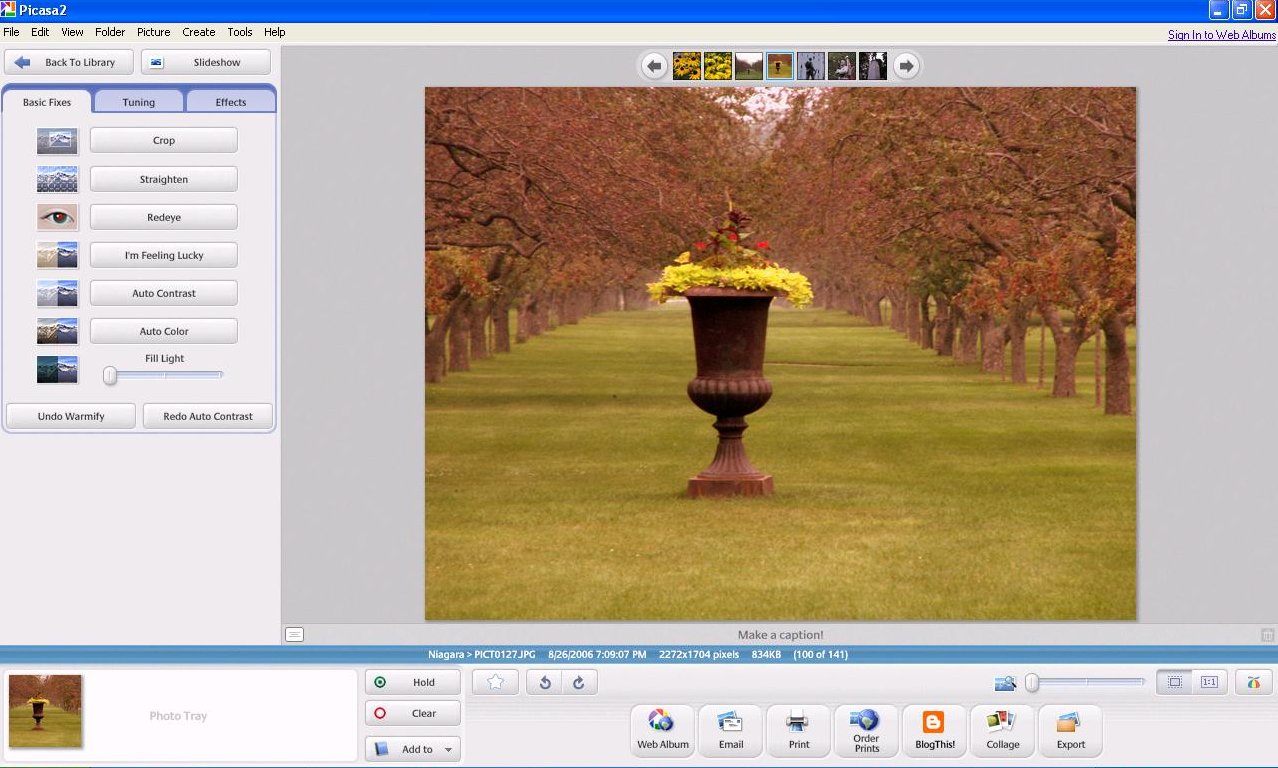This screenshot has height=768, width=1278.
Task: Click the Web Album upload icon
Action: [x=662, y=730]
